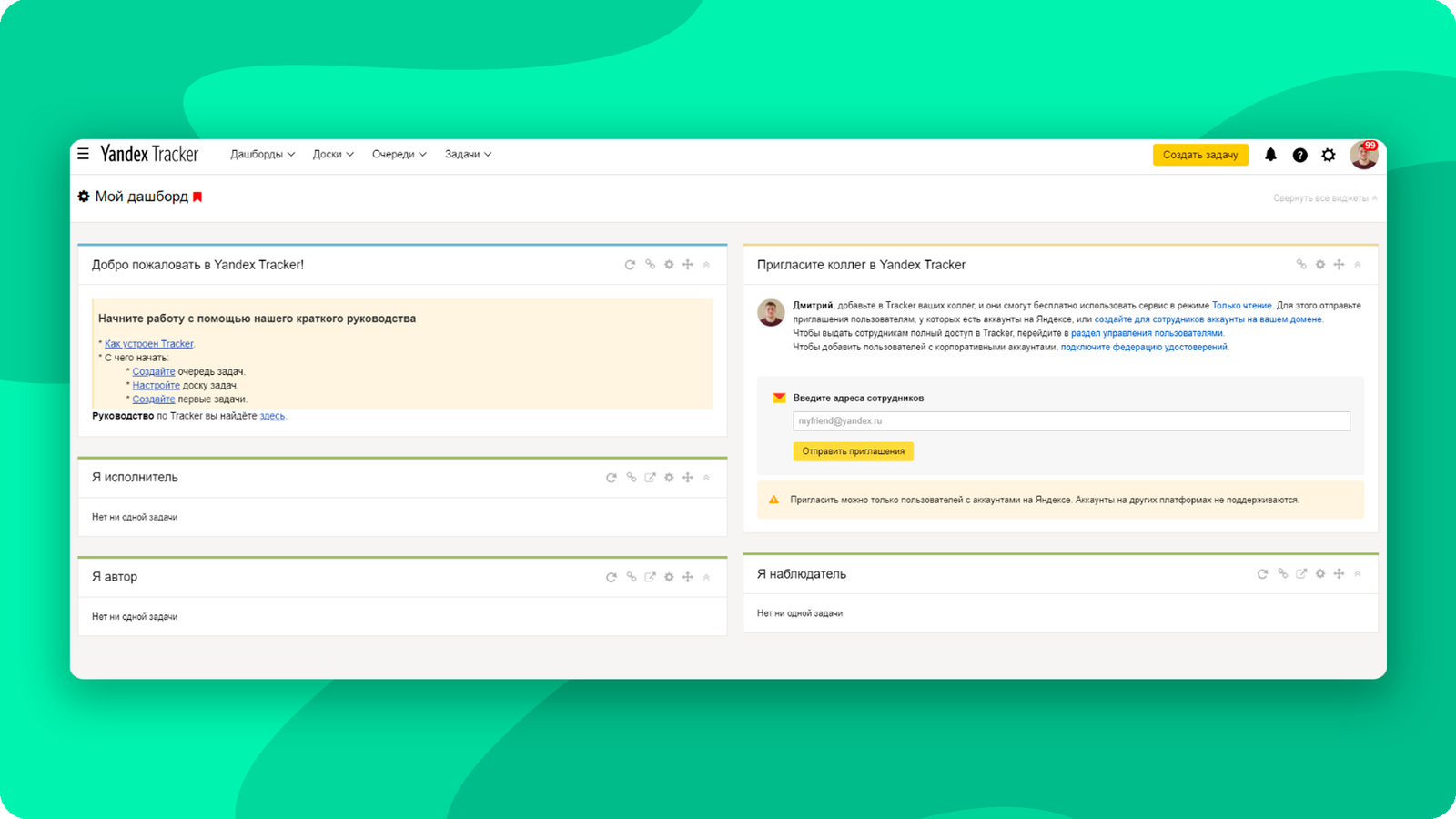Viewport: 1456px width, 819px height.
Task: Click Настройте link for доску задач
Action: (156, 385)
